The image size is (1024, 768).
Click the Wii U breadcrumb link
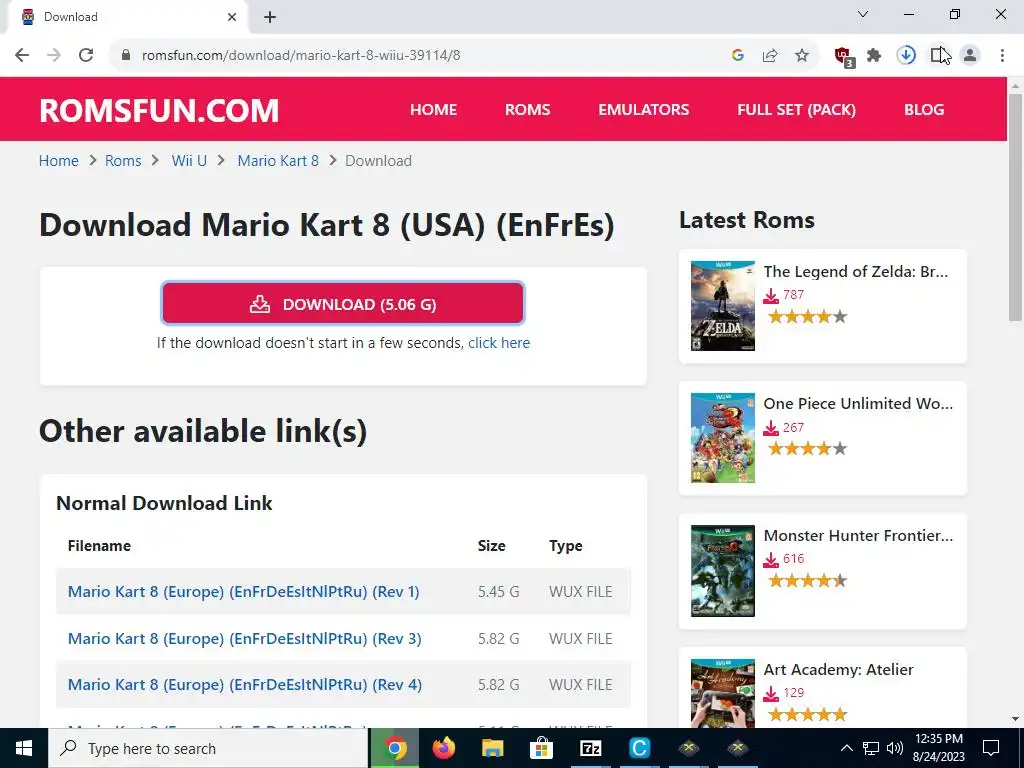click(189, 161)
